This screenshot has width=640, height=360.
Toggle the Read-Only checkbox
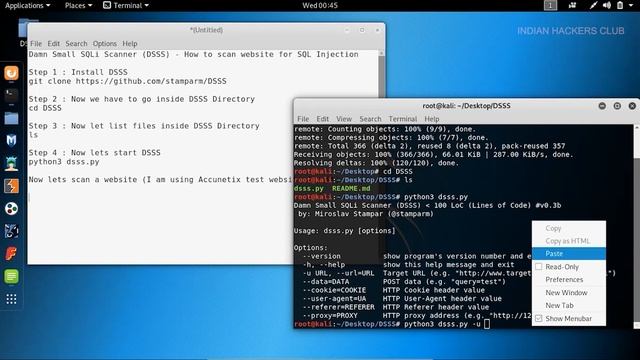pos(539,267)
